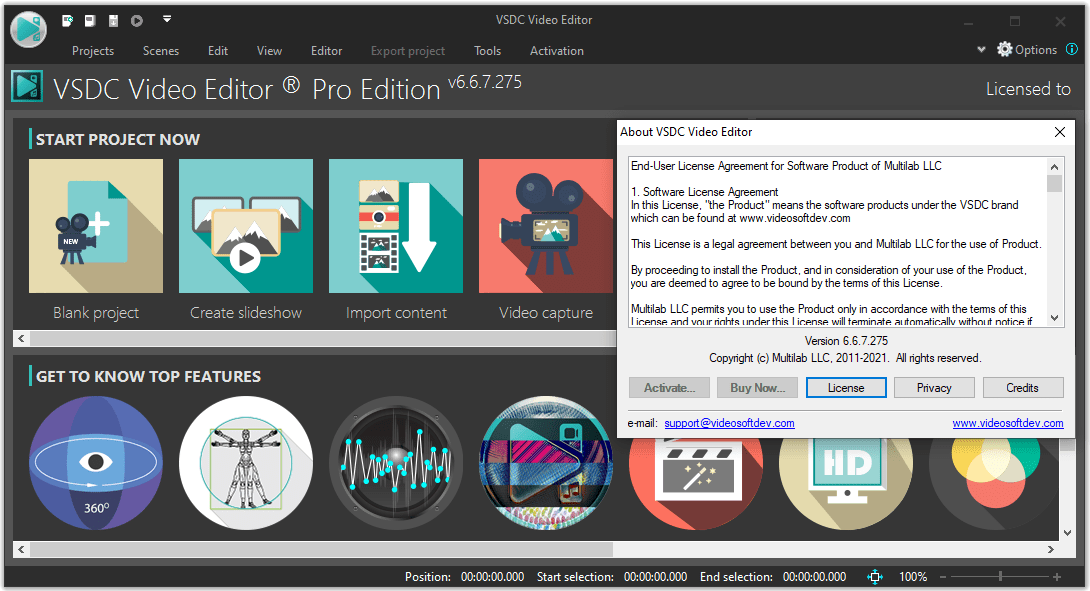This screenshot has height=591, width=1090.
Task: Click the Preview play quick-access icon
Action: click(x=137, y=21)
